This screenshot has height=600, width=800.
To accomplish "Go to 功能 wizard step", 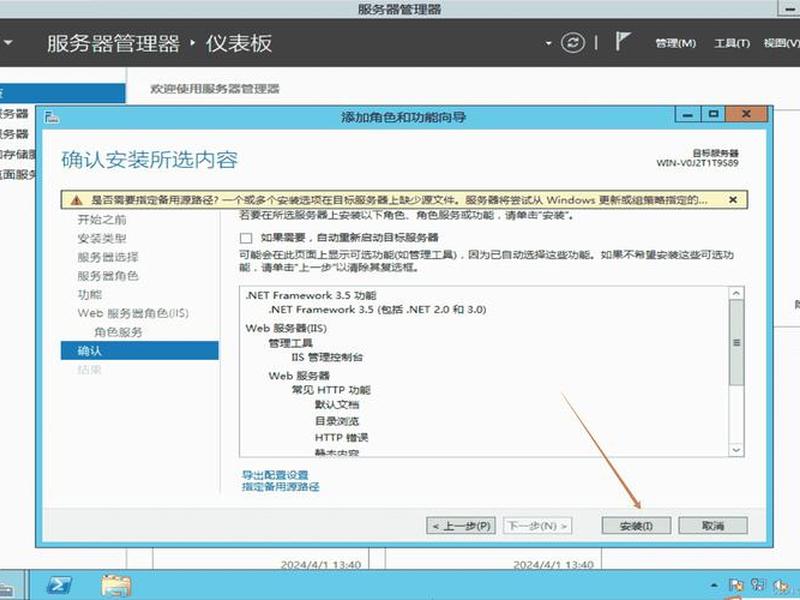I will click(x=90, y=294).
